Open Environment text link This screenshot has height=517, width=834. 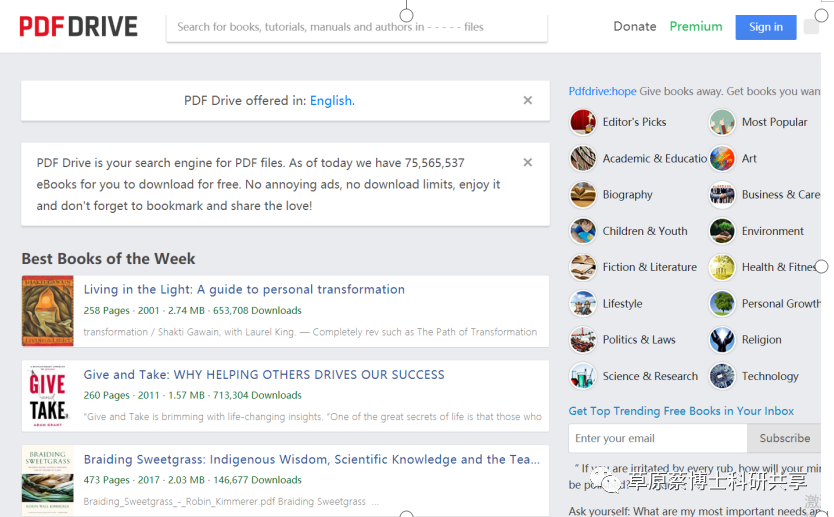773,231
